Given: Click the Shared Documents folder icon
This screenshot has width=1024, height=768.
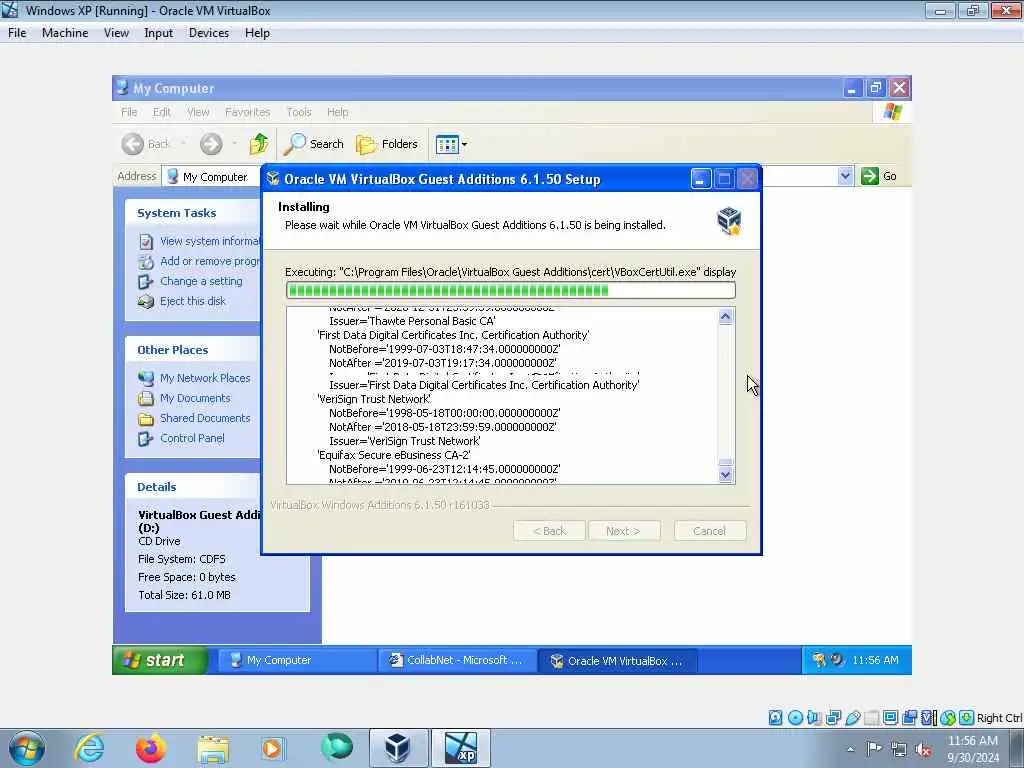Looking at the screenshot, I should [146, 419].
